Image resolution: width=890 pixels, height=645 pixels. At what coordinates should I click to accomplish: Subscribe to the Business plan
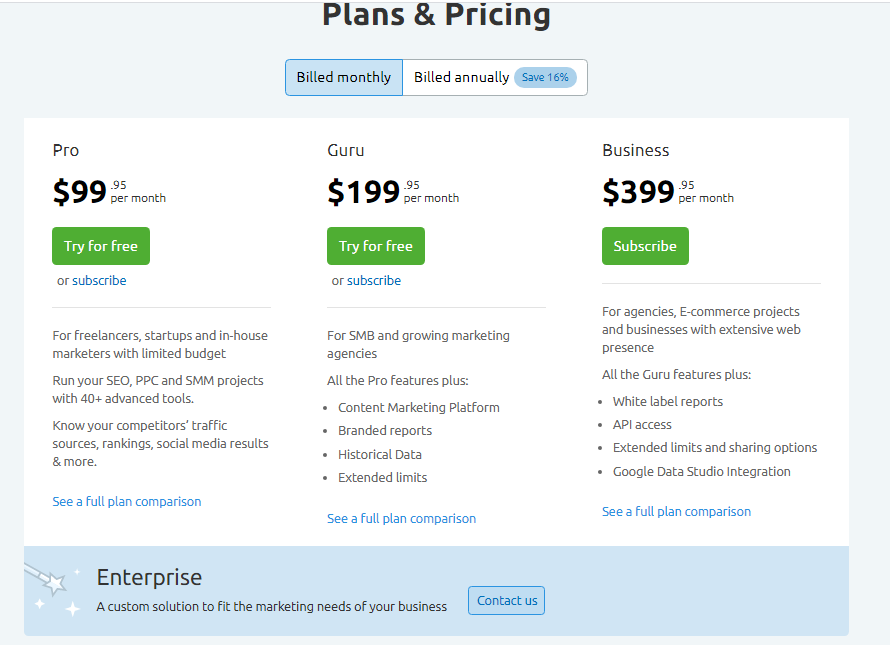tap(645, 246)
